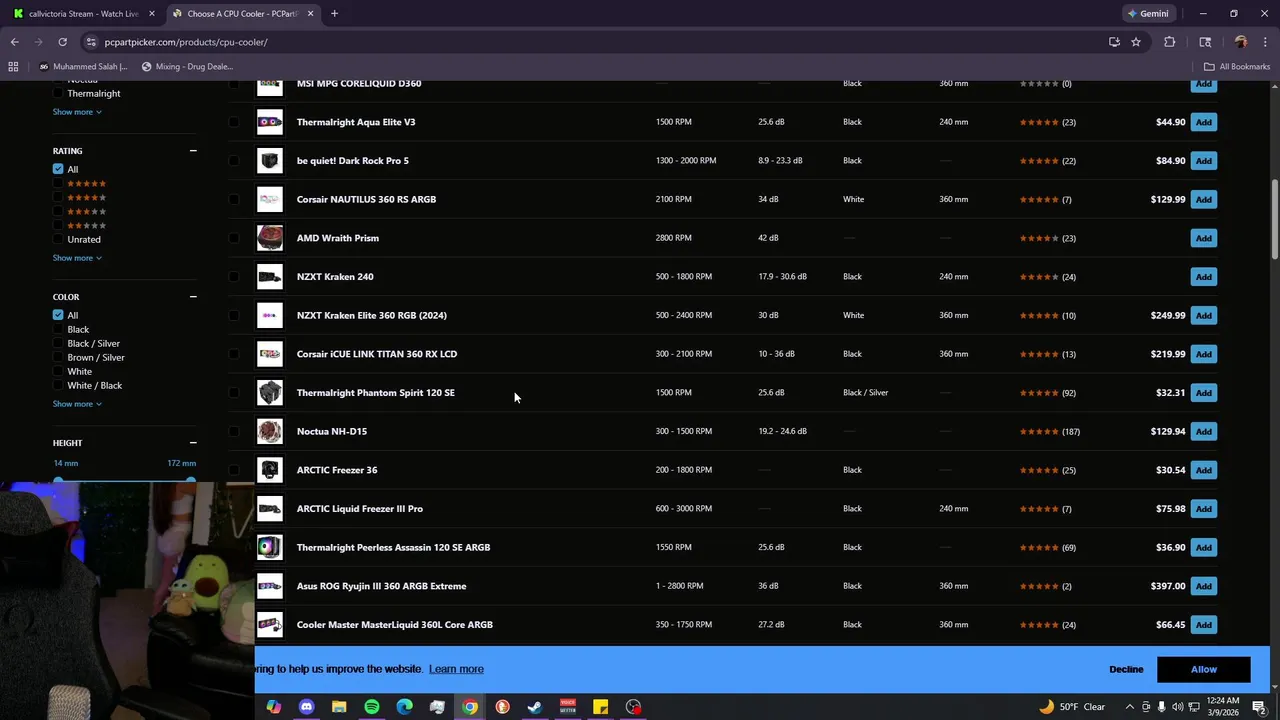1280x720 pixels.
Task: Open Spotify from the taskbar
Action: 372,707
